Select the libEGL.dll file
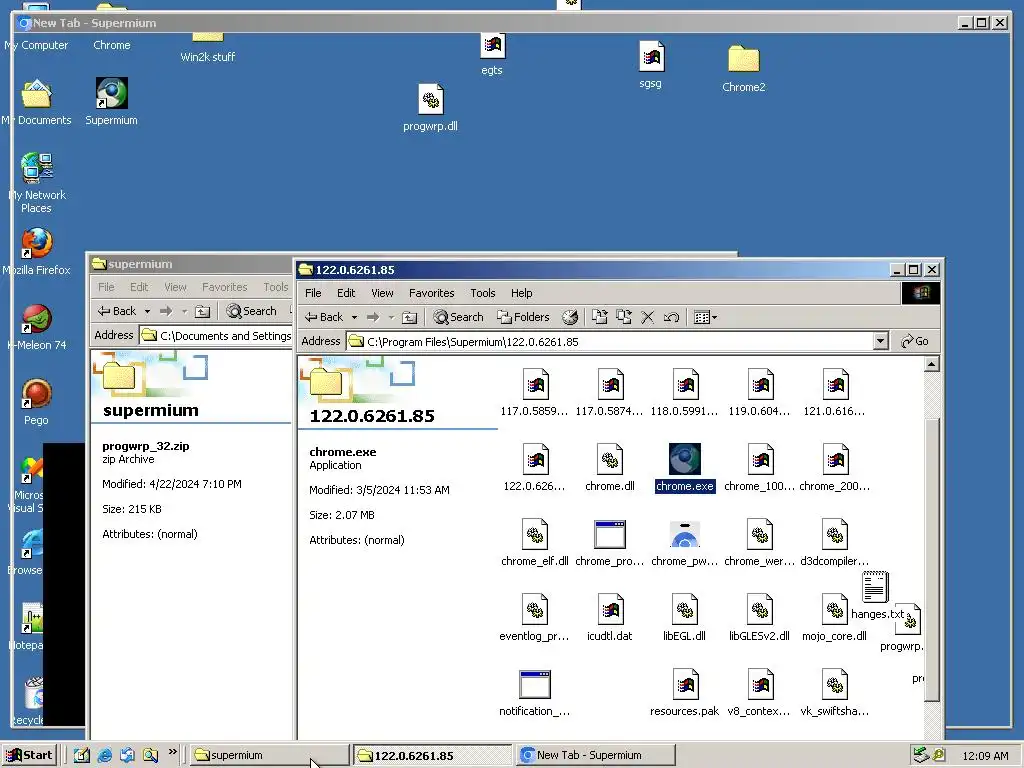The image size is (1024, 768). coord(684,618)
